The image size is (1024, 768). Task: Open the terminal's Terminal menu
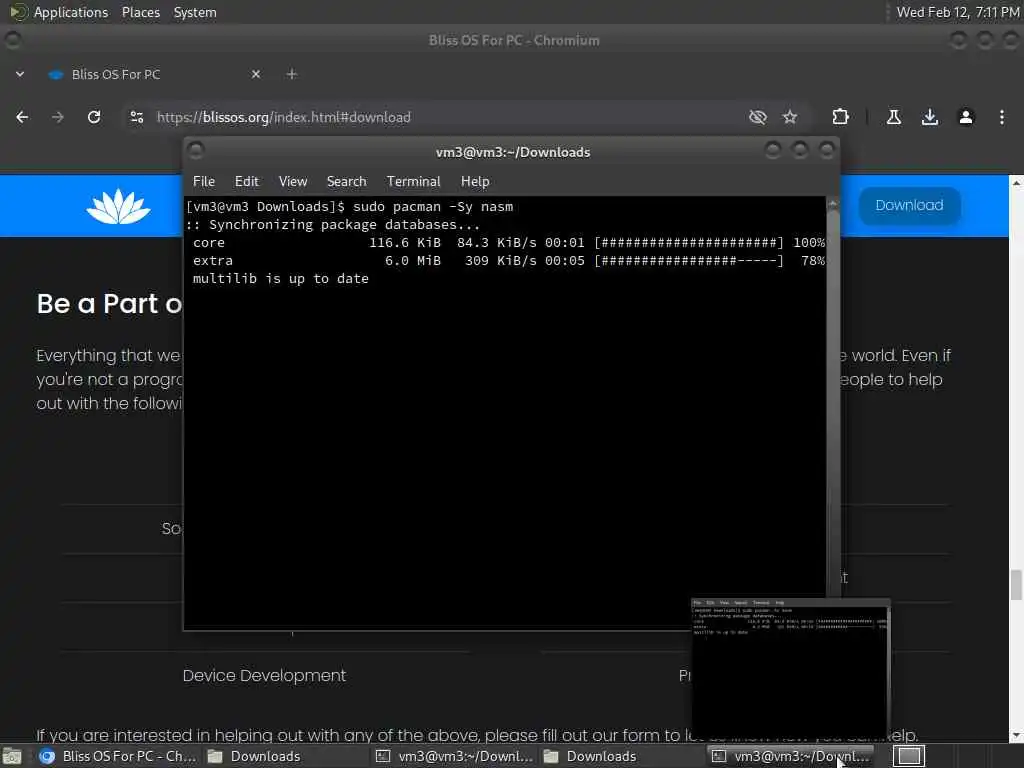click(413, 182)
